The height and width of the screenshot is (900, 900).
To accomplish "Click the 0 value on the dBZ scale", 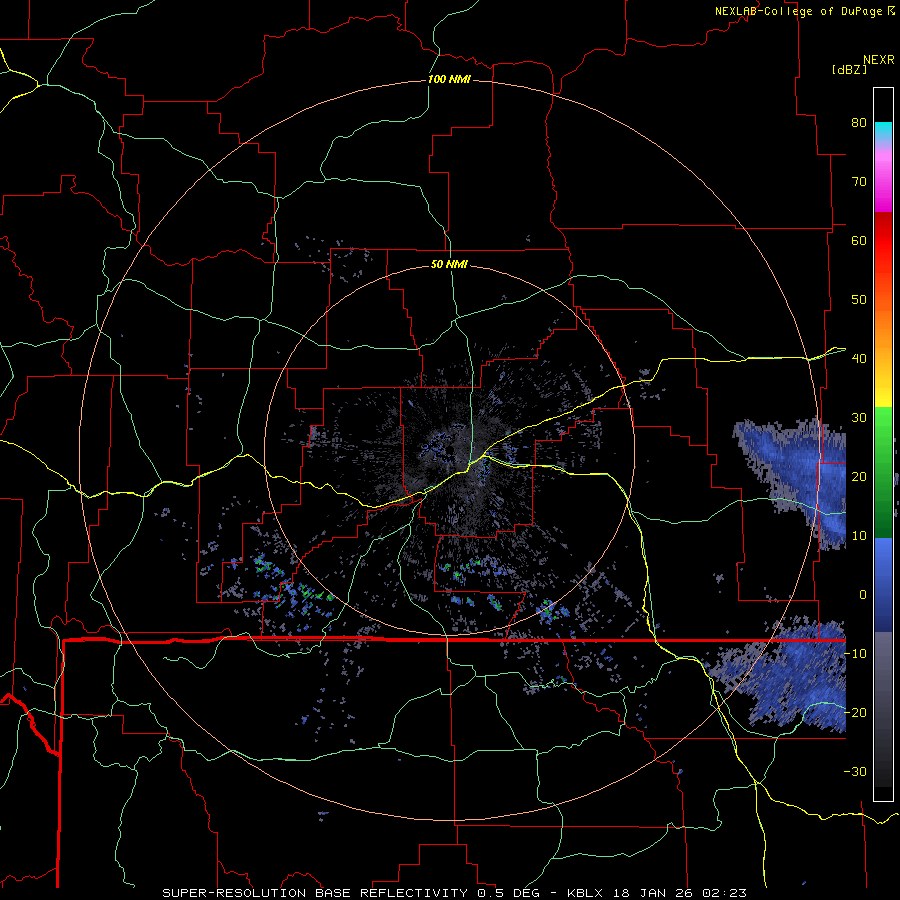I will (862, 595).
